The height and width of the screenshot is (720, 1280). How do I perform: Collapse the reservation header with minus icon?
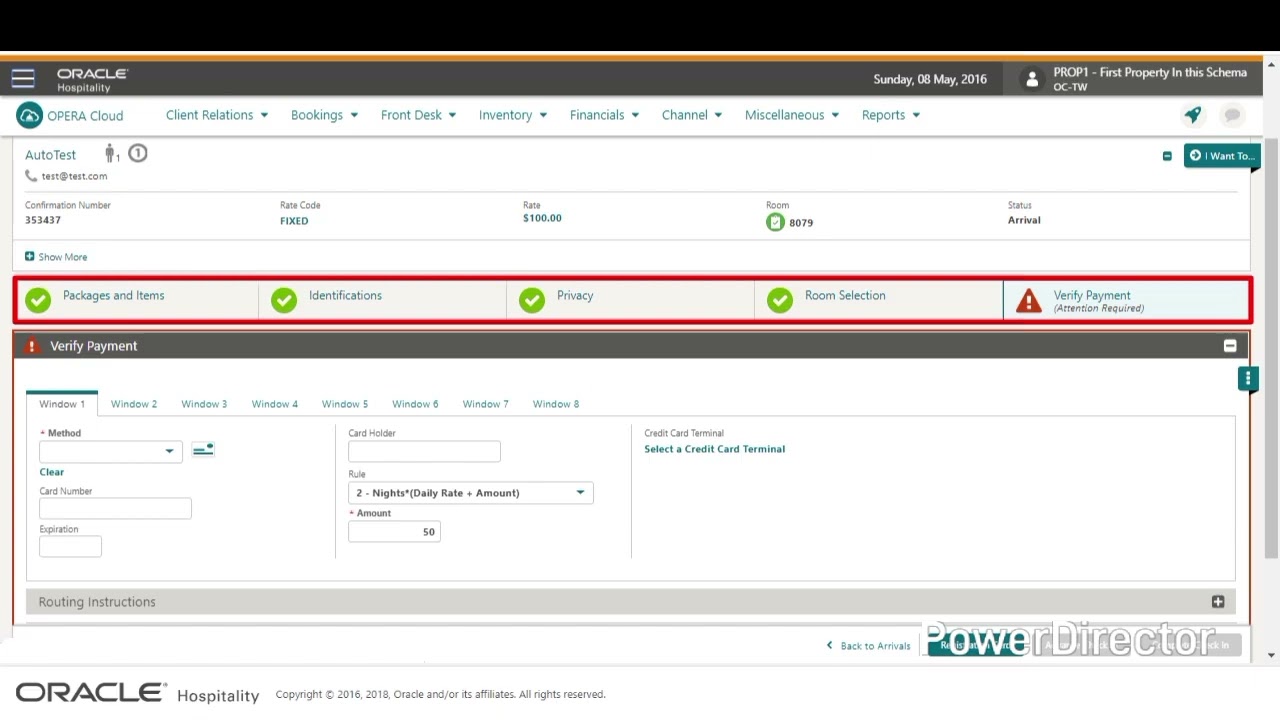click(x=1167, y=156)
